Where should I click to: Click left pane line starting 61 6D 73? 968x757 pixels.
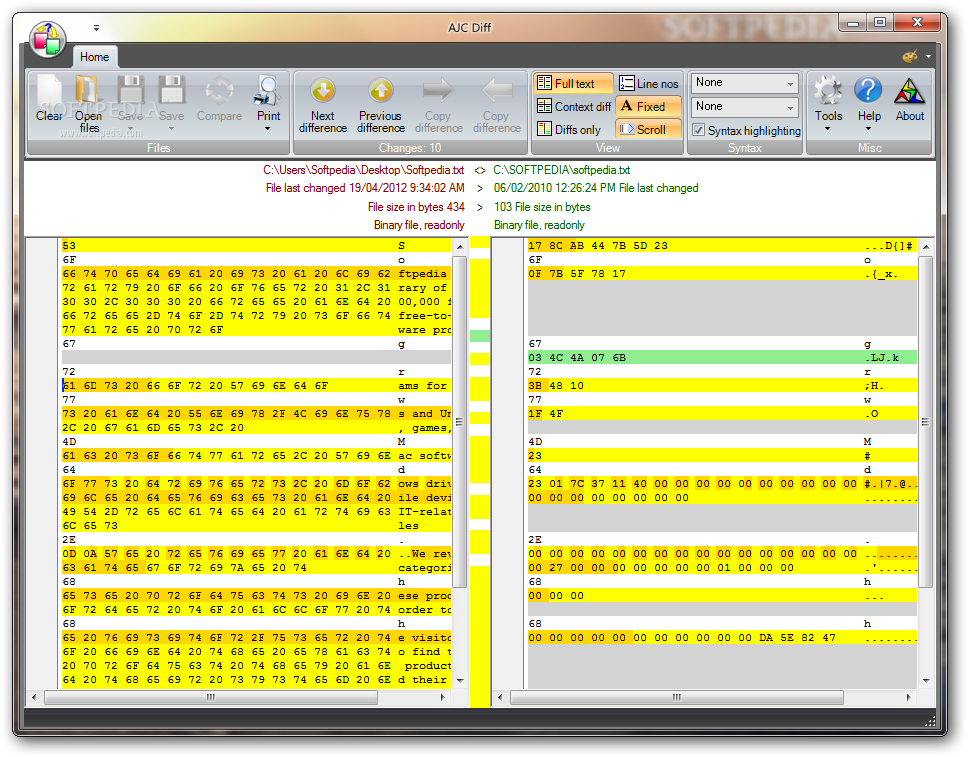pos(256,386)
